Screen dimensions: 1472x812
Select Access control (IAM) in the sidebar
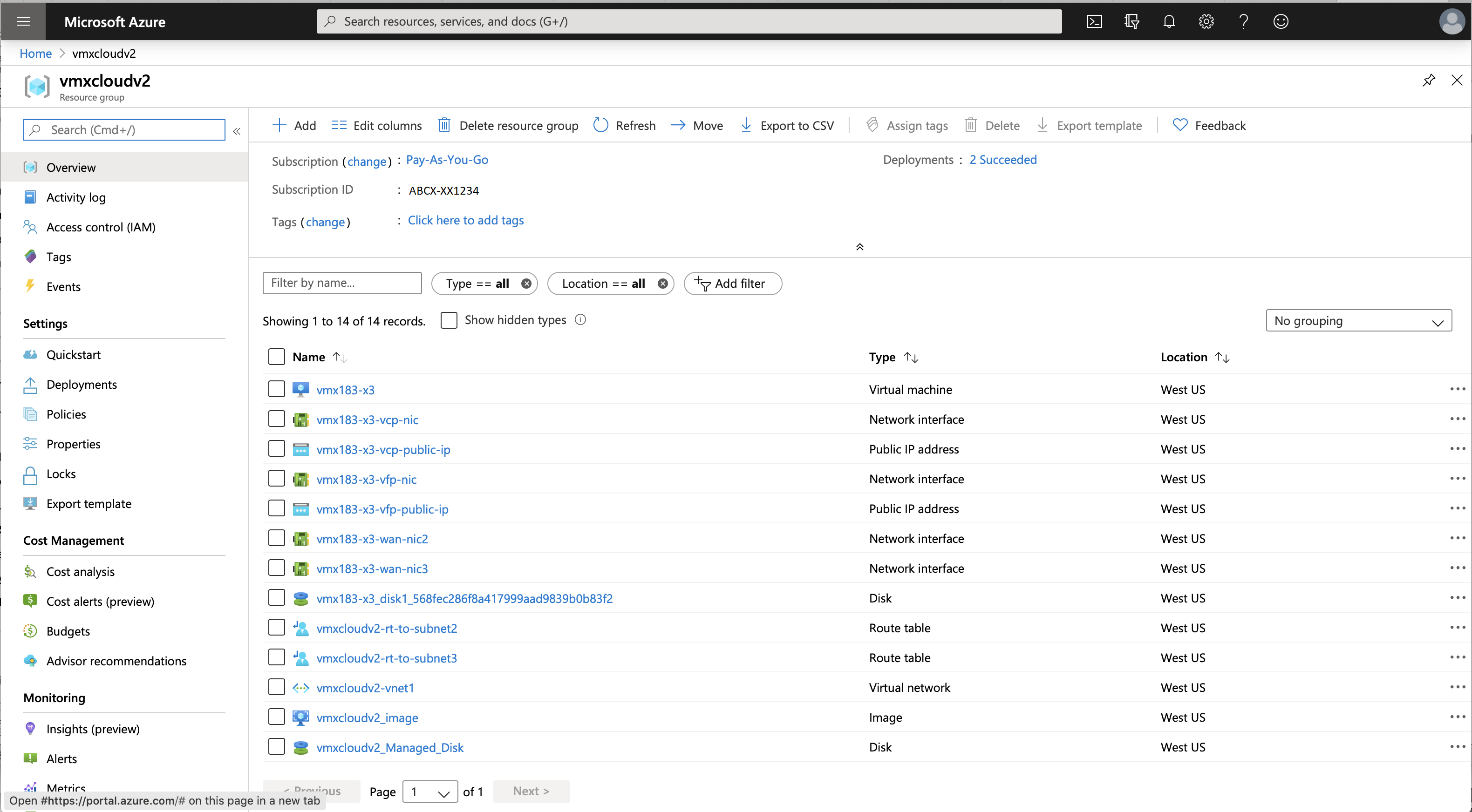point(101,227)
